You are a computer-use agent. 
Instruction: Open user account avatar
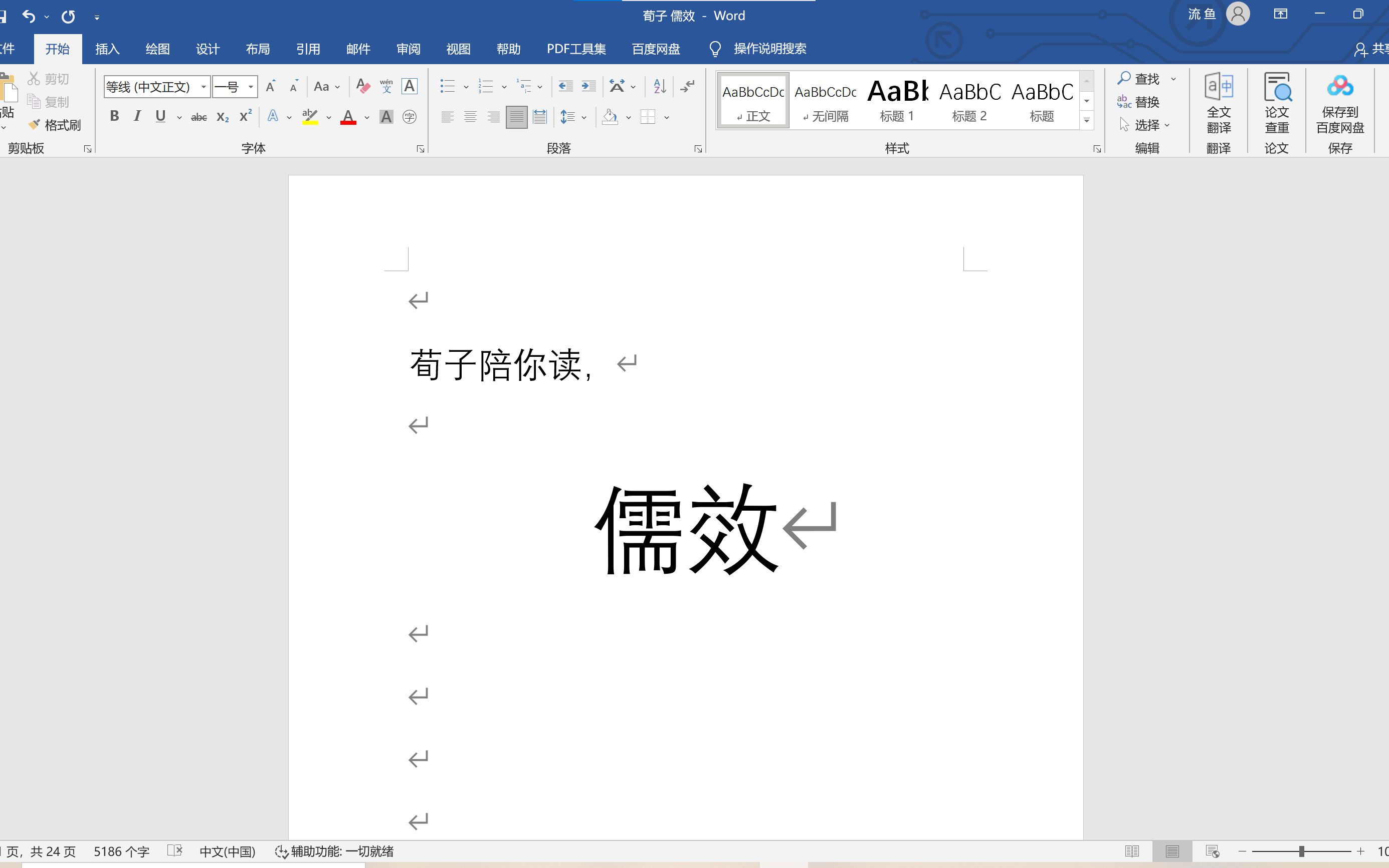[1238, 14]
